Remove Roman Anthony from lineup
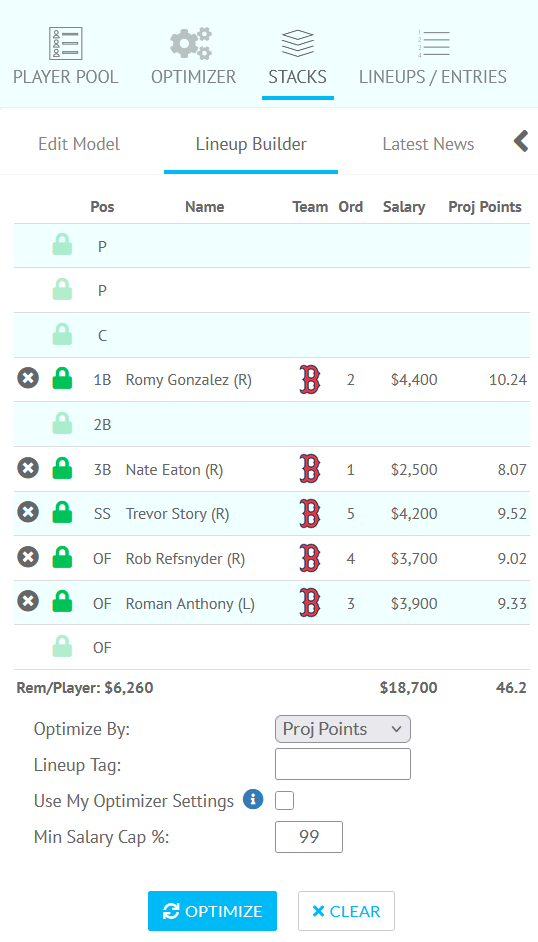This screenshot has height=942, width=538. click(x=28, y=602)
